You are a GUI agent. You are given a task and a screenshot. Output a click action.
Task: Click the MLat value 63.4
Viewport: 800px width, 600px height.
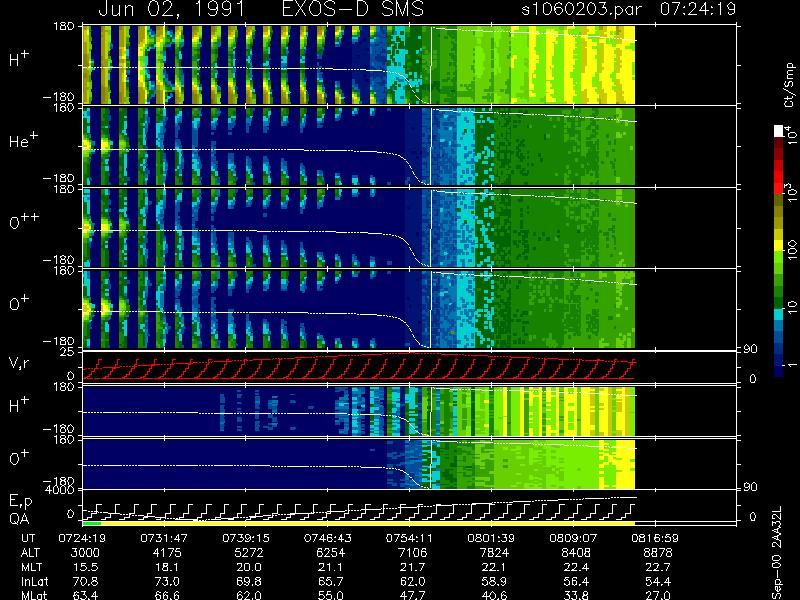tap(85, 595)
